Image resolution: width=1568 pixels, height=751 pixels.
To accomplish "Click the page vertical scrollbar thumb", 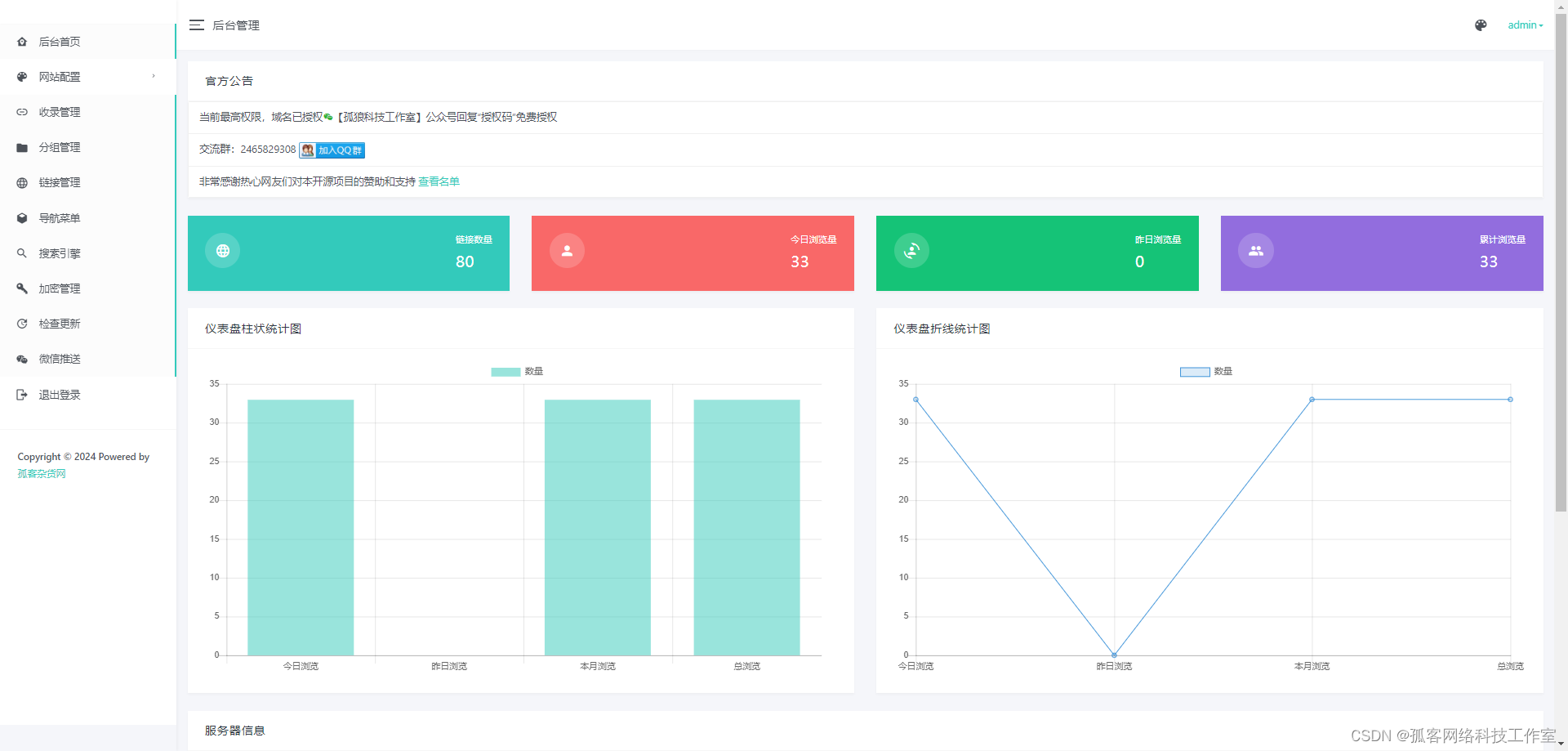I will pyautogui.click(x=1561, y=262).
